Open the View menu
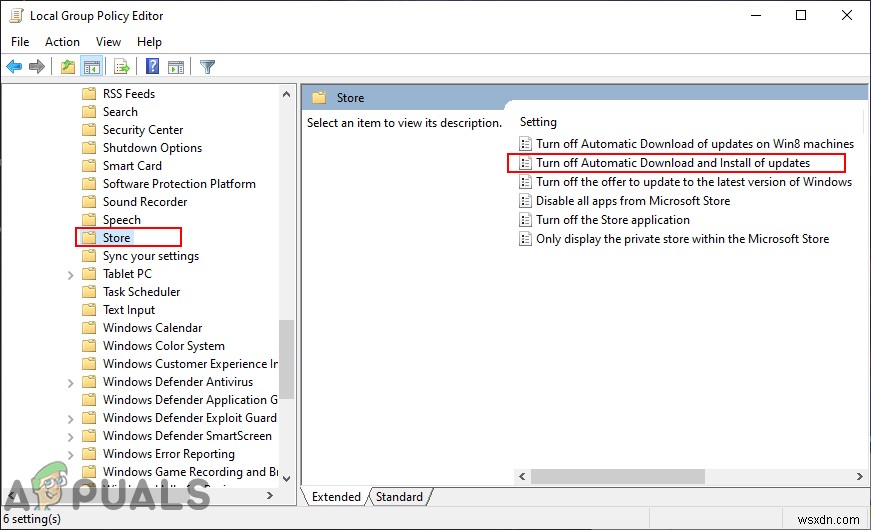Screen dimensions: 871x530 108,42
